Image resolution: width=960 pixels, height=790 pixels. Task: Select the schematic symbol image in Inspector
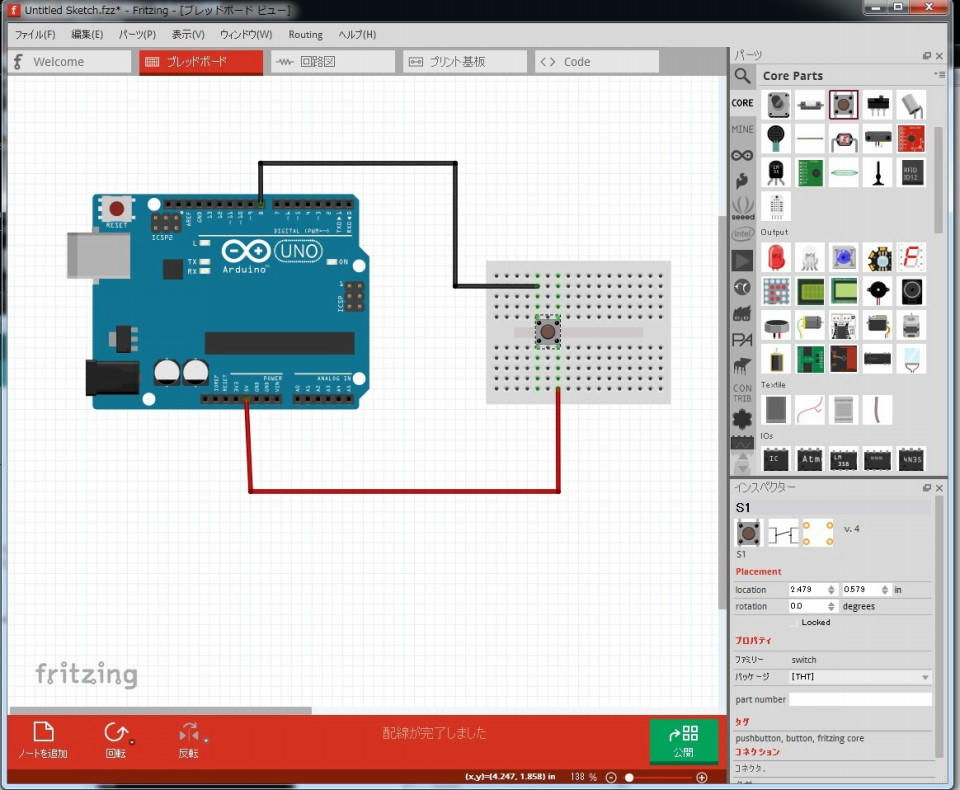(x=784, y=533)
